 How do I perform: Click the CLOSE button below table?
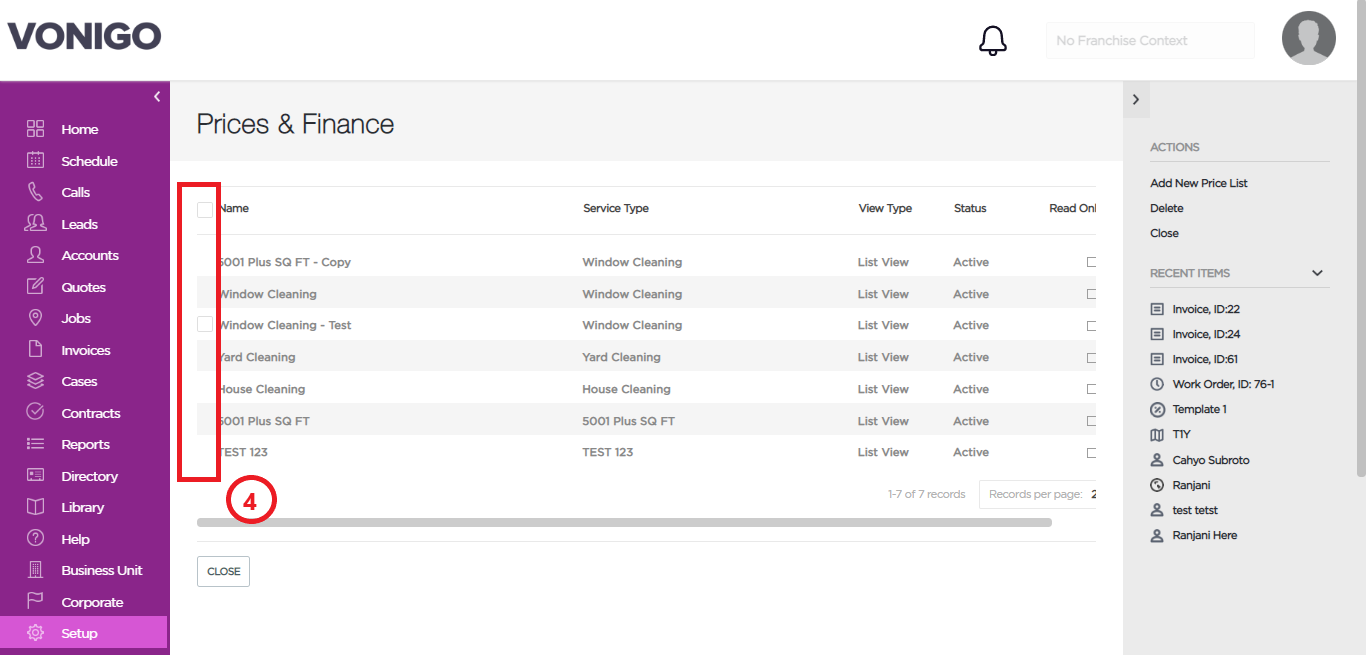pos(223,571)
